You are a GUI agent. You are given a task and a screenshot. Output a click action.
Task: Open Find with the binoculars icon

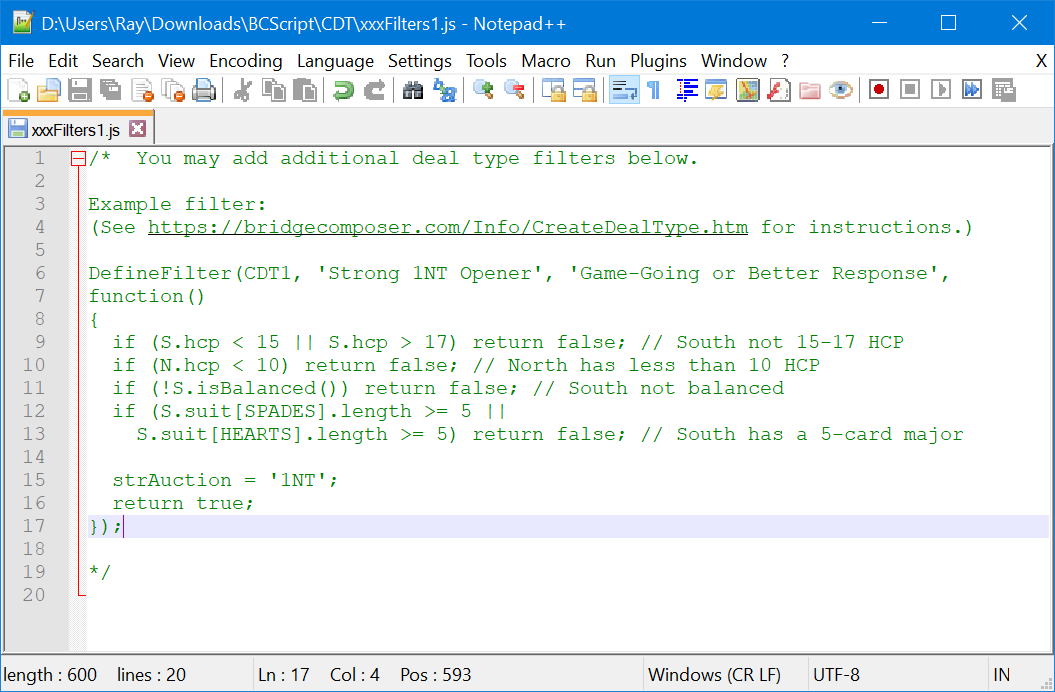pyautogui.click(x=412, y=90)
